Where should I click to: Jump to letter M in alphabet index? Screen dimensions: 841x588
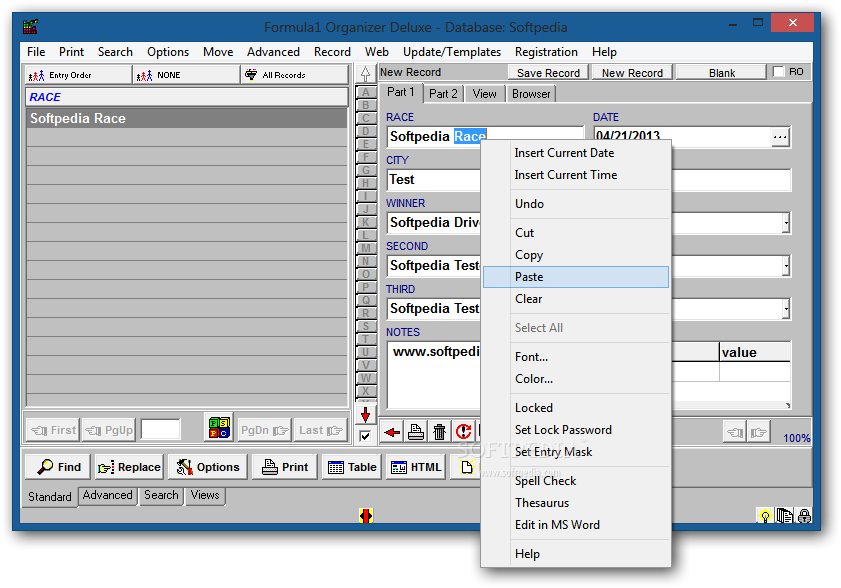pos(366,248)
